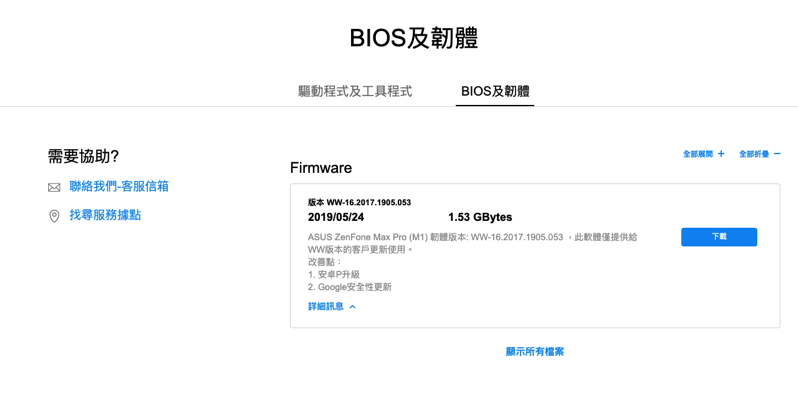Click the Firmware section heading
Screen dimensions: 798x405
tap(321, 168)
